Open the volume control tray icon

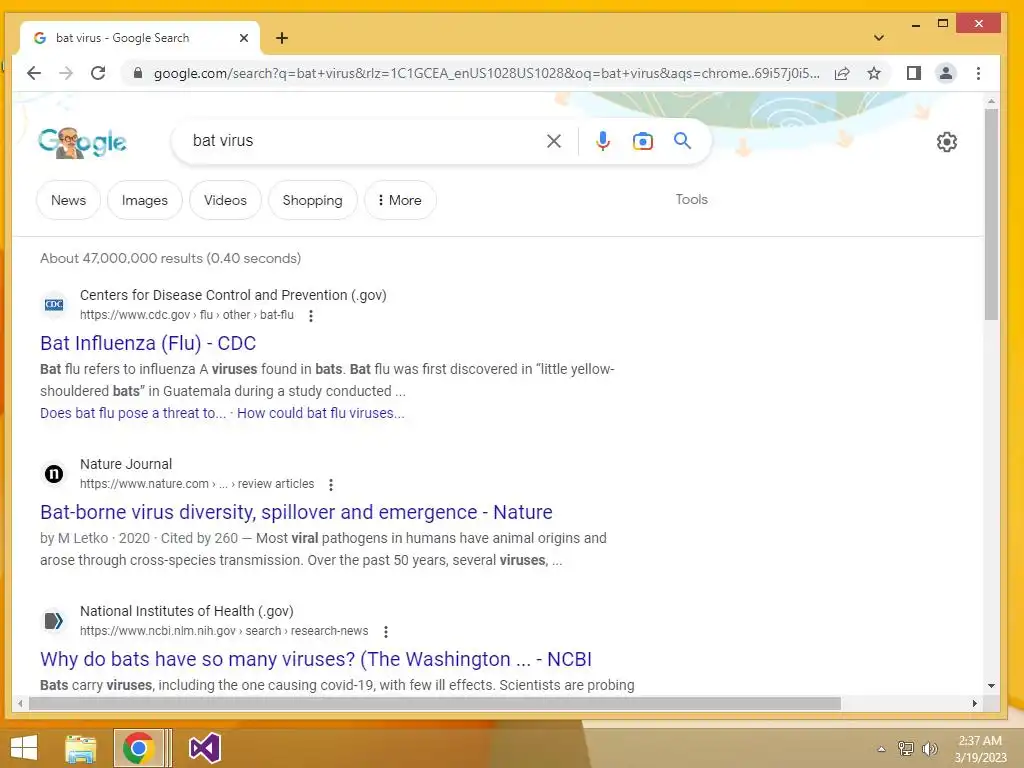coord(930,748)
